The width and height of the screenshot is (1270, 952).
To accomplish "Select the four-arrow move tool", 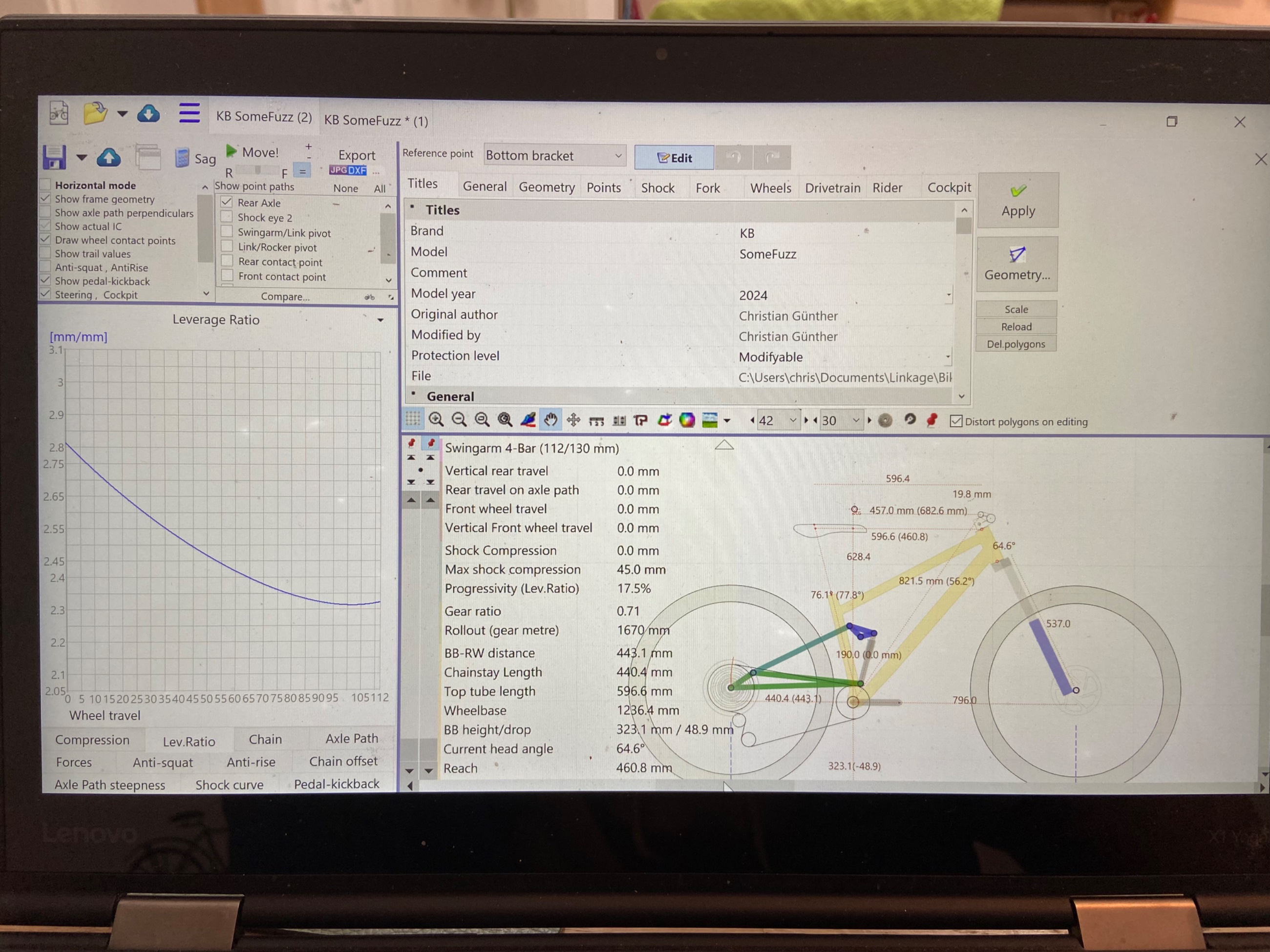I will pyautogui.click(x=573, y=420).
